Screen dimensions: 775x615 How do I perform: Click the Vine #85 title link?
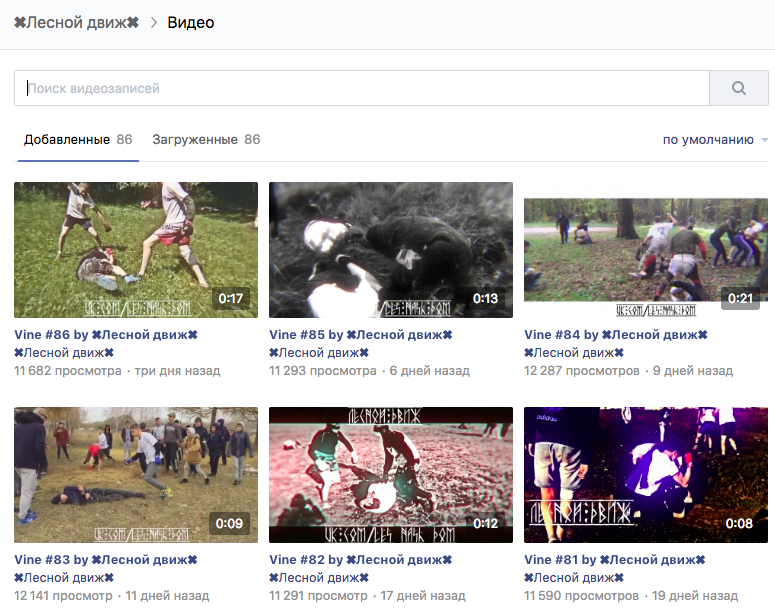point(361,335)
